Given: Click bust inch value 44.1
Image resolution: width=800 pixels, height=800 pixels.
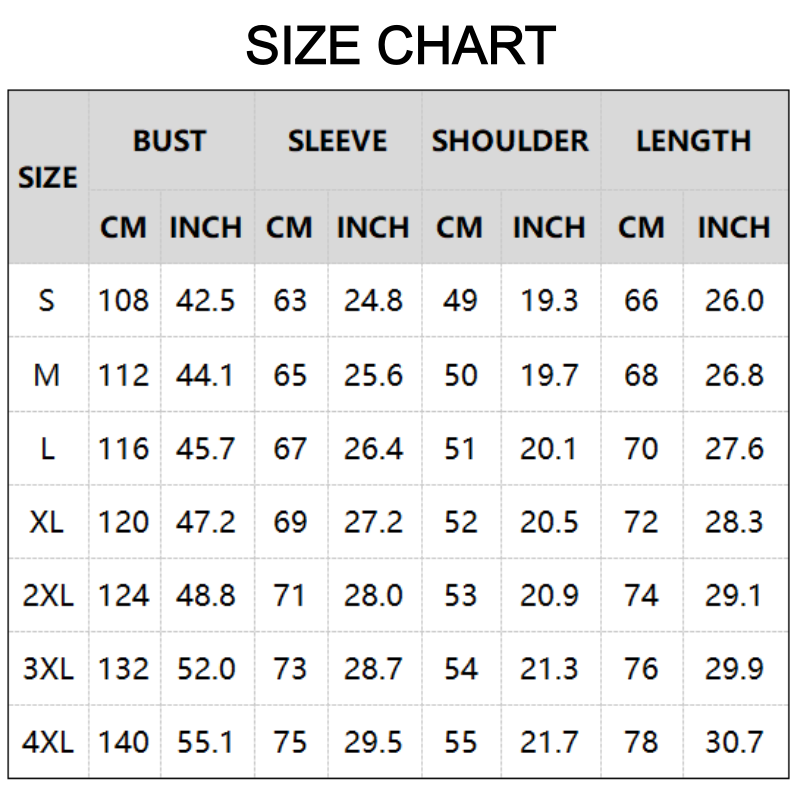Looking at the screenshot, I should [x=205, y=375].
